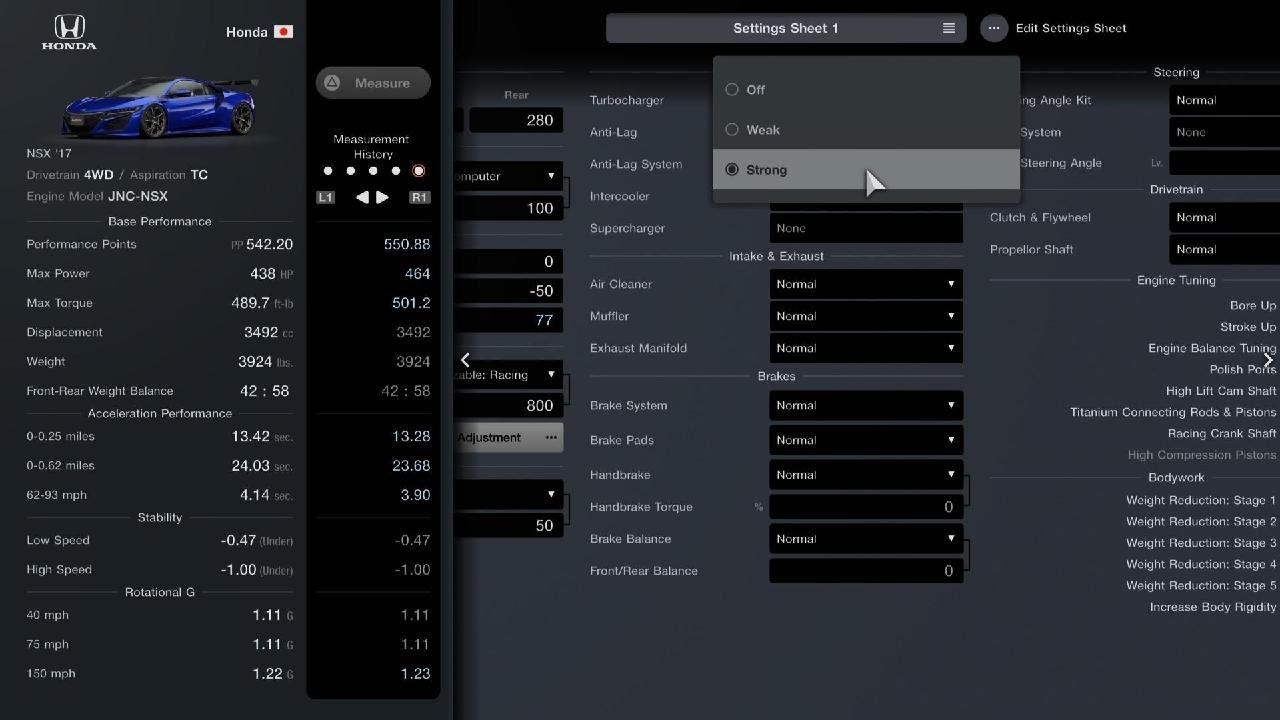This screenshot has width=1280, height=720.
Task: Select Titanium Connecting Rods & Pistons
Action: [x=1173, y=412]
